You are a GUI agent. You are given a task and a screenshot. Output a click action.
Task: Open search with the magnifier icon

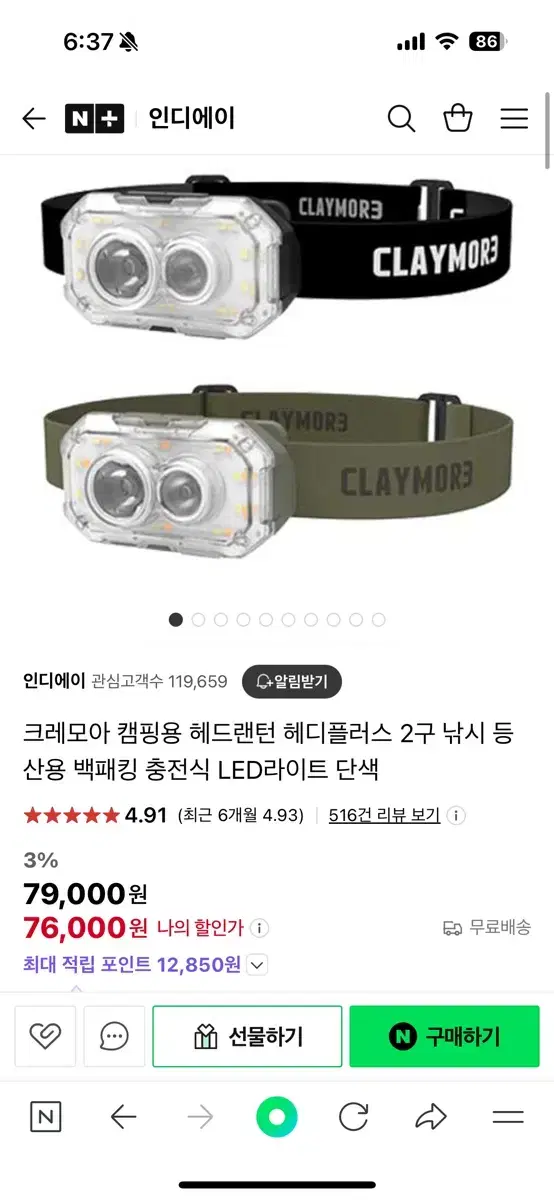pyautogui.click(x=401, y=119)
